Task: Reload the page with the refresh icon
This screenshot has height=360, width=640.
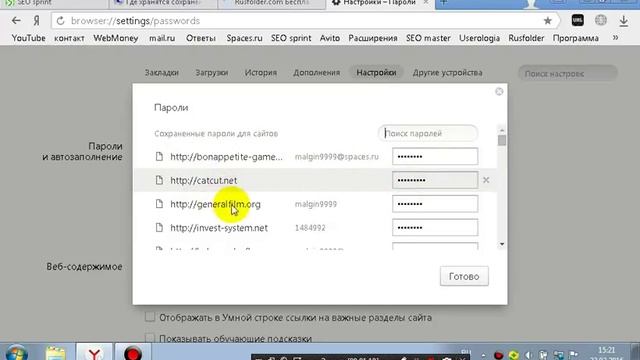Action: pyautogui.click(x=60, y=21)
